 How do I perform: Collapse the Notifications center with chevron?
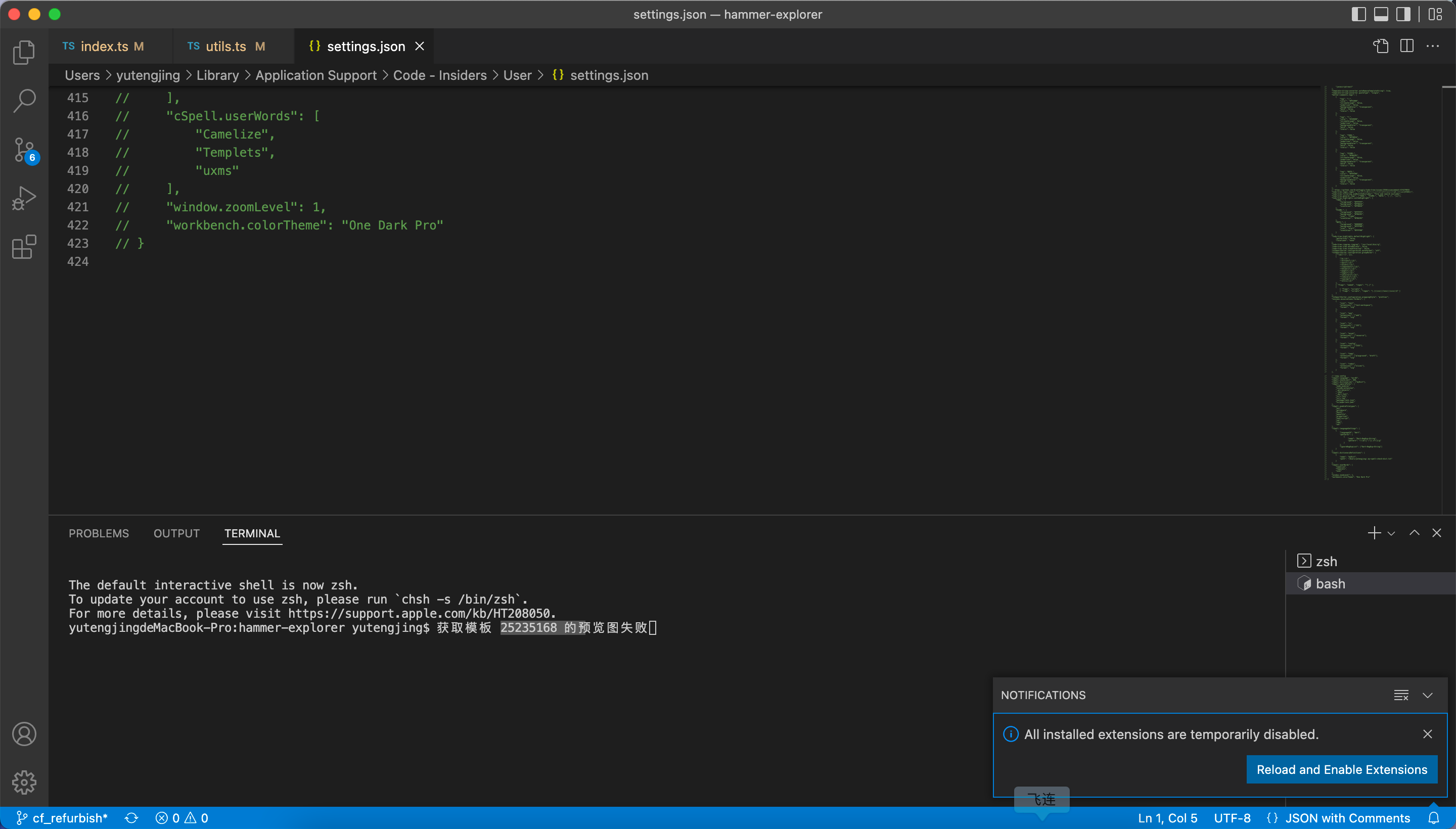1428,695
